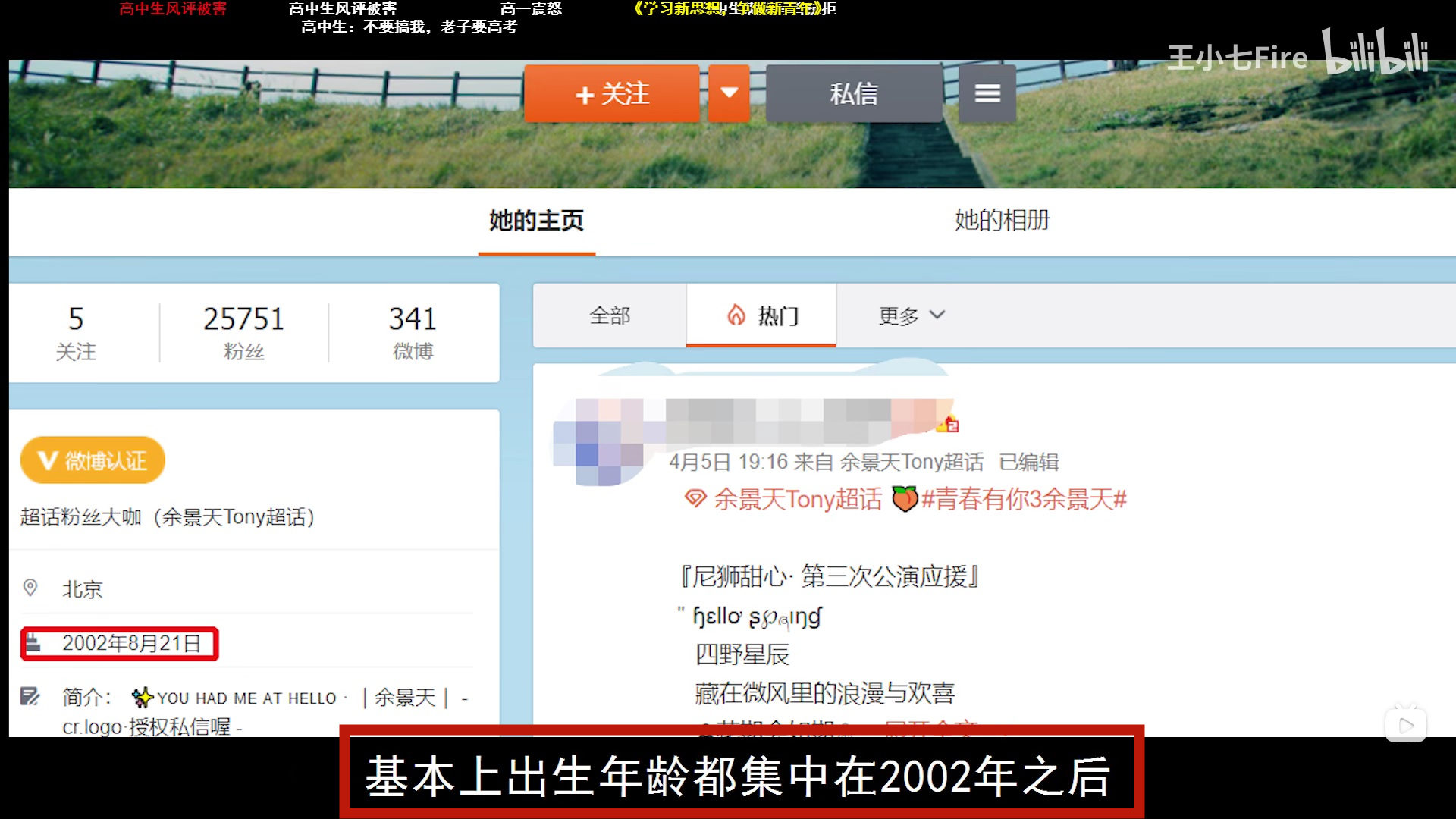Open the 余景天Tony超话 super topic link
Screen dimensions: 1456x819
click(x=796, y=499)
